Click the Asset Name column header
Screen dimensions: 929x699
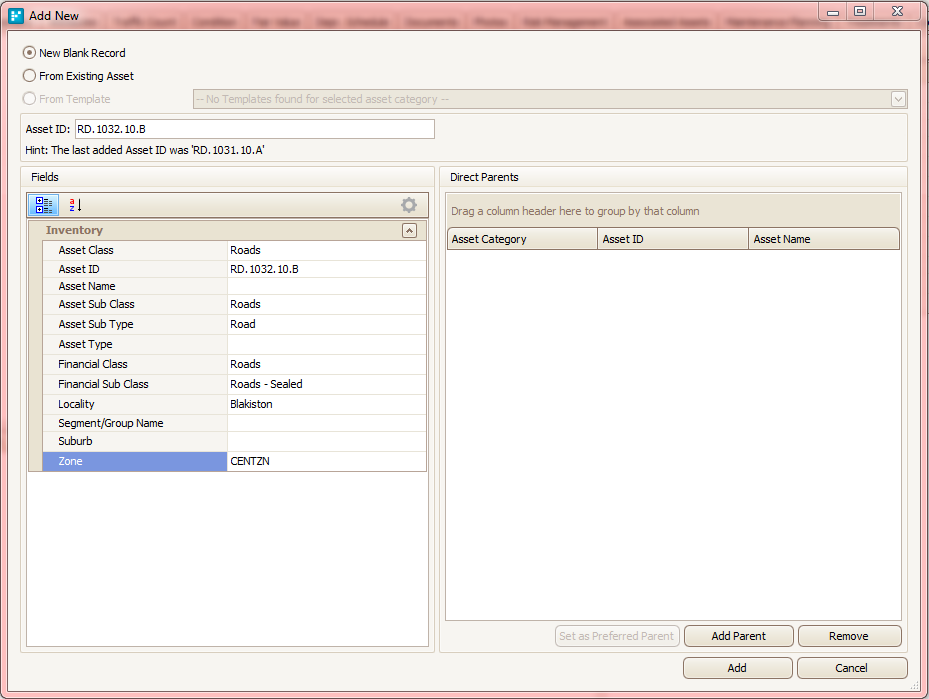(x=823, y=239)
